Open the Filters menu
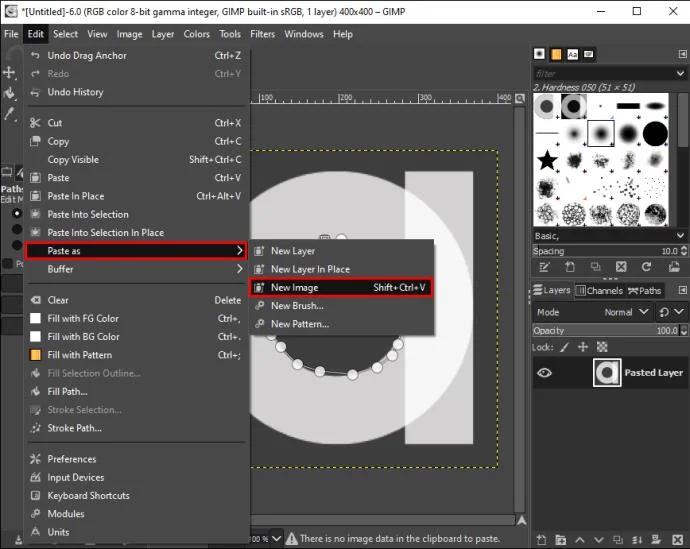The image size is (690, 549). click(x=262, y=34)
